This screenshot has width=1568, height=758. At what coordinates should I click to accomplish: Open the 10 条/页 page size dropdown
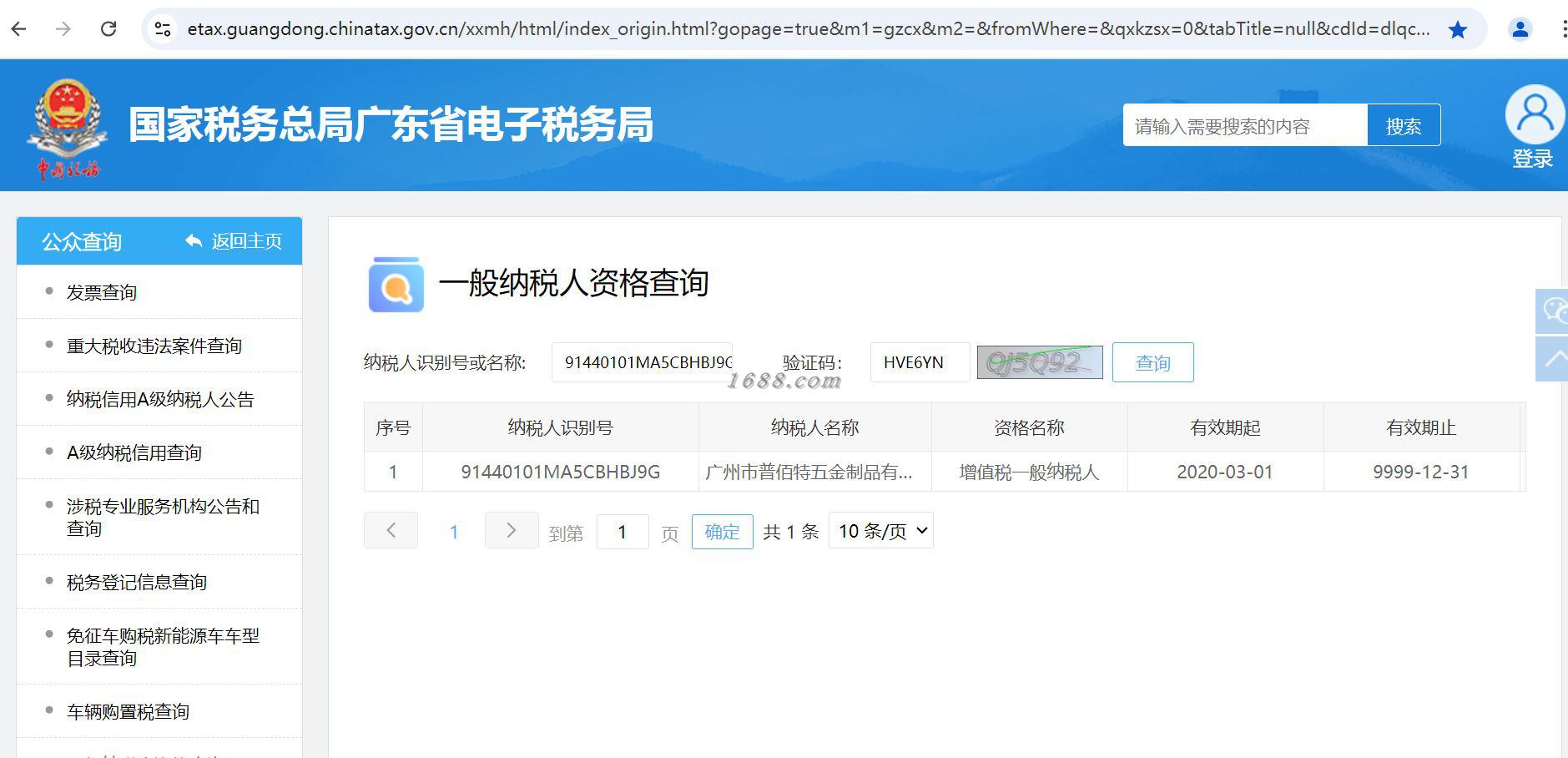pos(881,531)
